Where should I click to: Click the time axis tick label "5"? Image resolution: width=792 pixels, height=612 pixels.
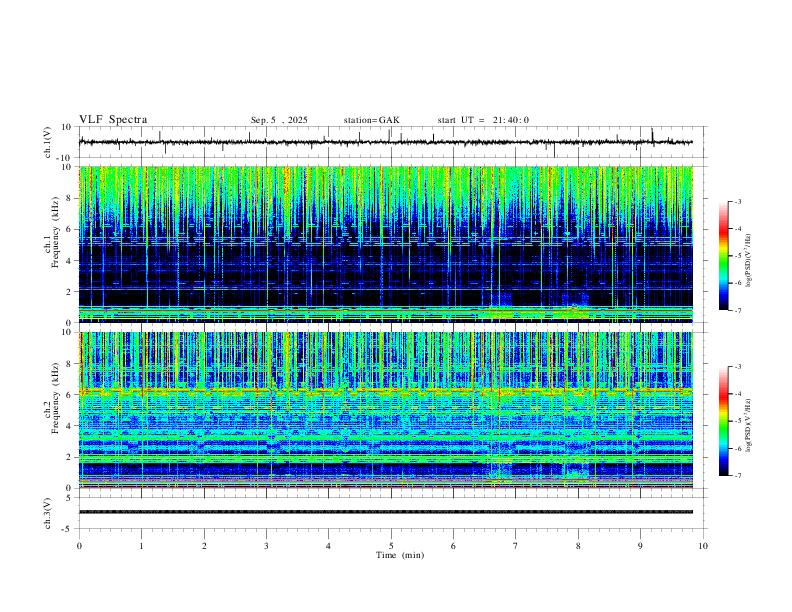coord(391,546)
